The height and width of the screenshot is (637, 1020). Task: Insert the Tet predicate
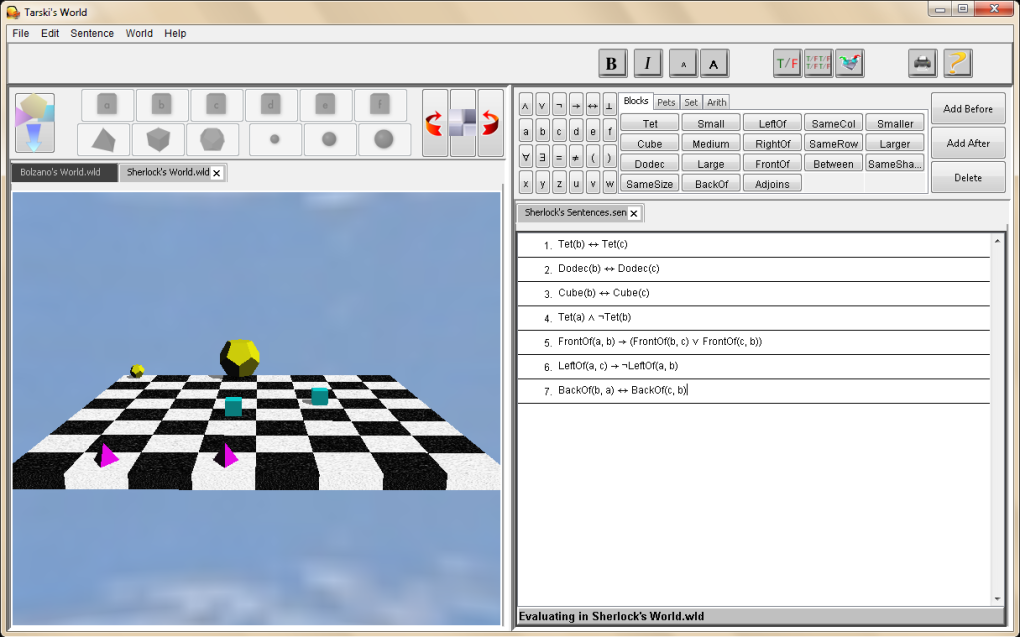tap(650, 124)
